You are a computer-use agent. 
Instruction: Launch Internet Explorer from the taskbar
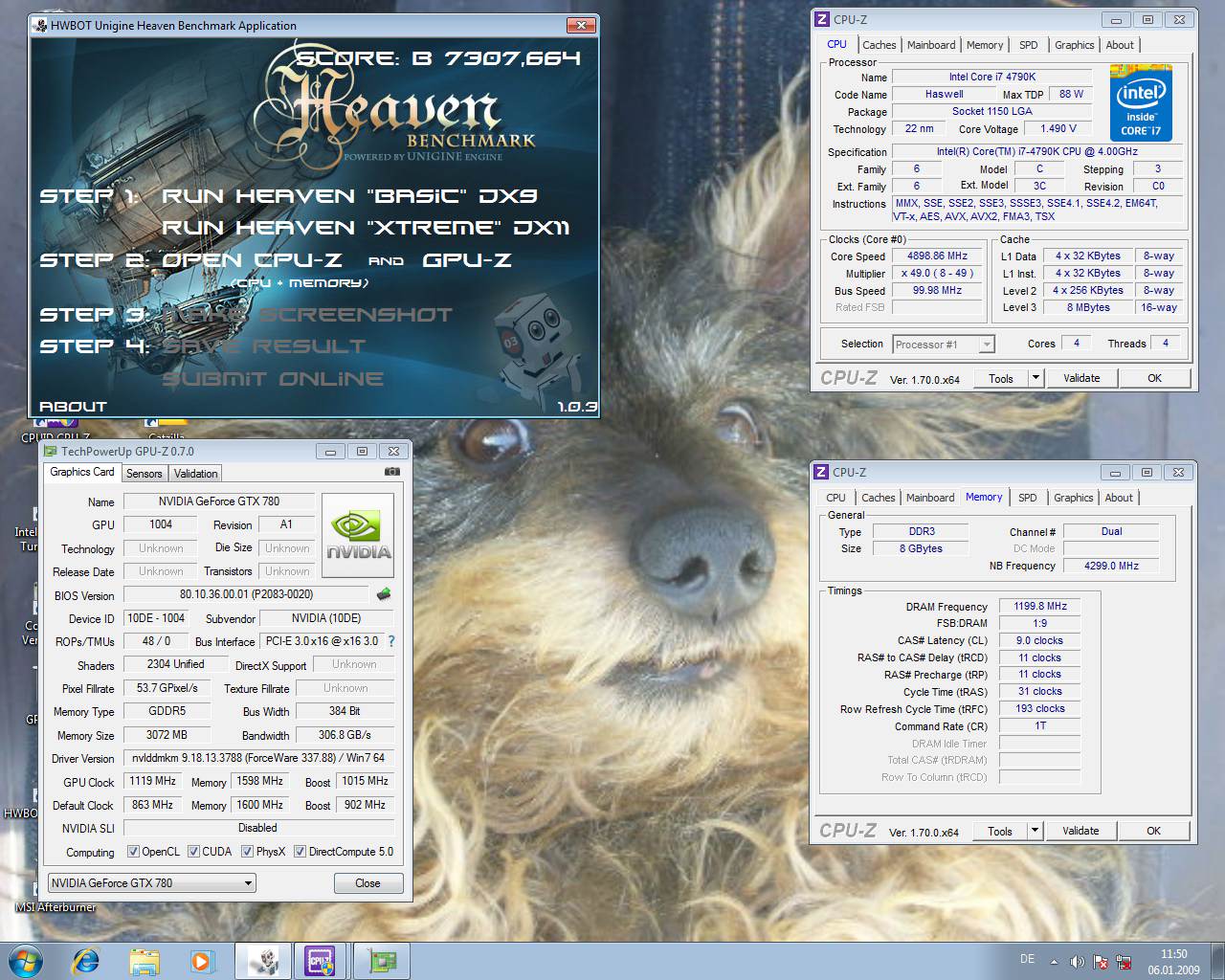point(86,960)
